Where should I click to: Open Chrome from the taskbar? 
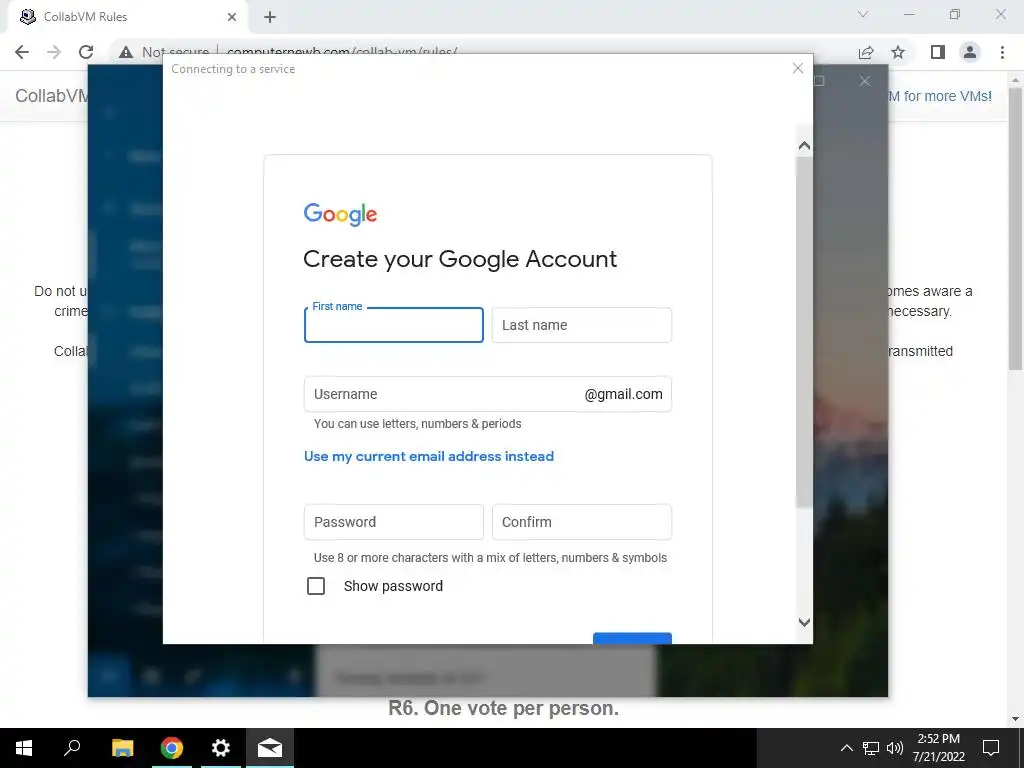(172, 748)
